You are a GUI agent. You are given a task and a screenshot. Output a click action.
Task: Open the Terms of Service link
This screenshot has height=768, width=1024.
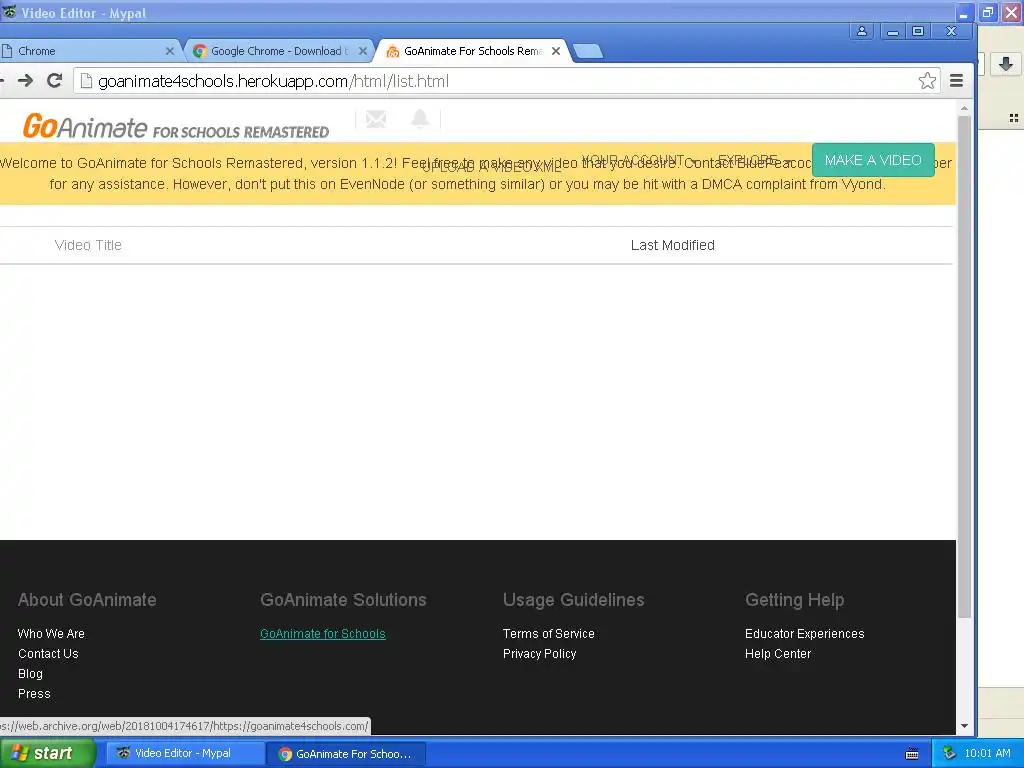pyautogui.click(x=549, y=633)
